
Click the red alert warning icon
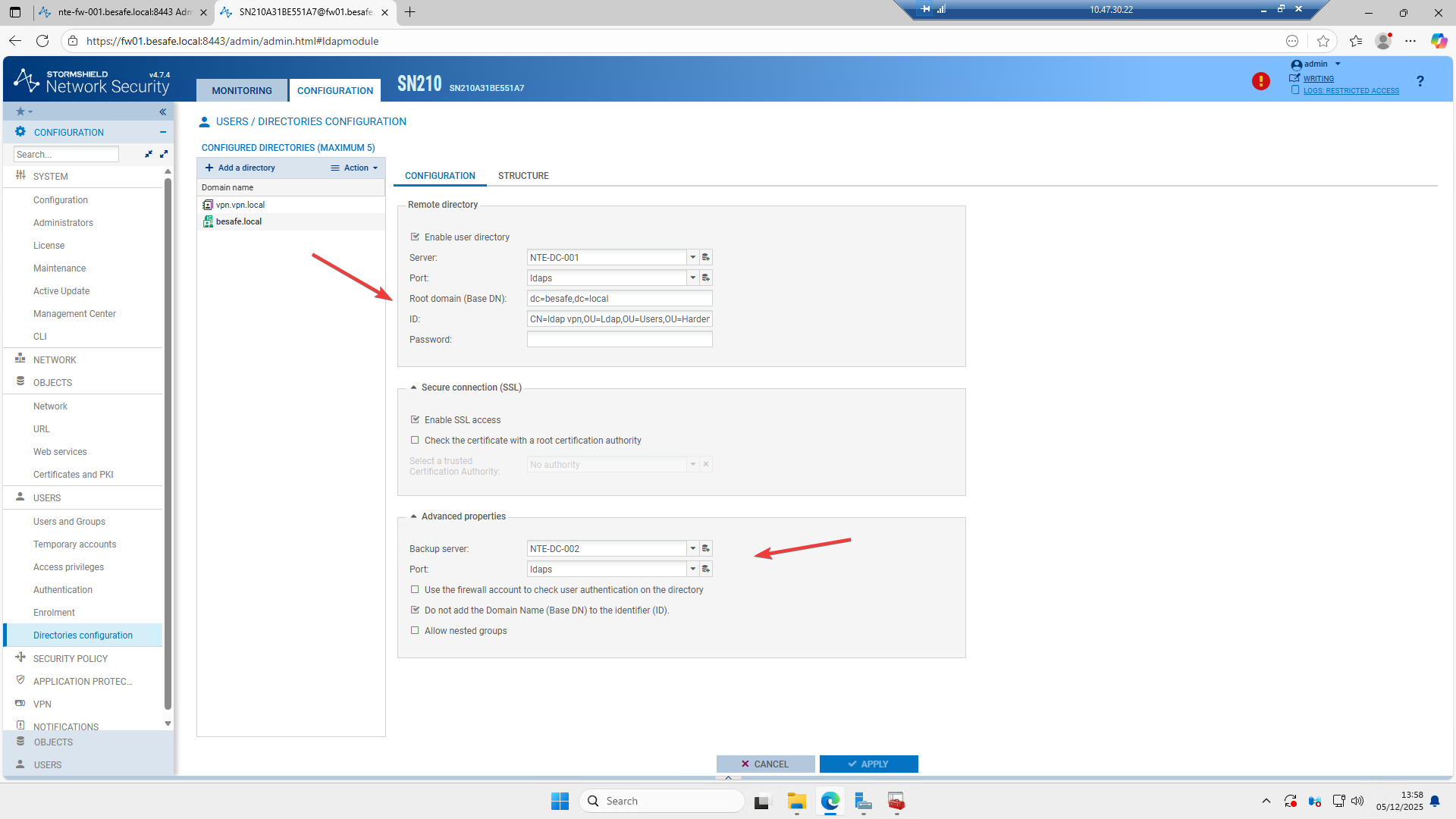coord(1260,81)
